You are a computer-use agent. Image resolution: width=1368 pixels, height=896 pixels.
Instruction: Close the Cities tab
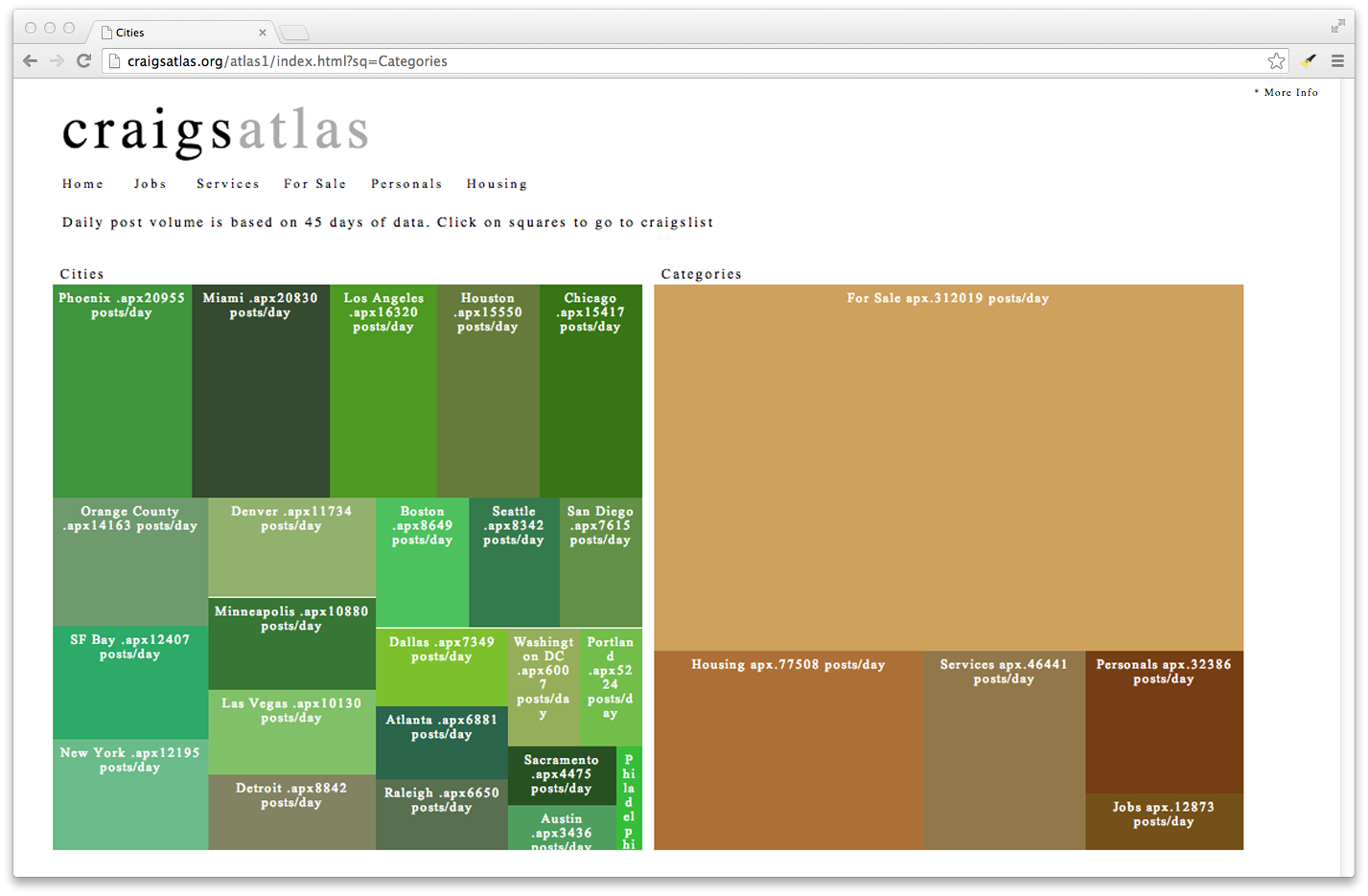pos(263,33)
